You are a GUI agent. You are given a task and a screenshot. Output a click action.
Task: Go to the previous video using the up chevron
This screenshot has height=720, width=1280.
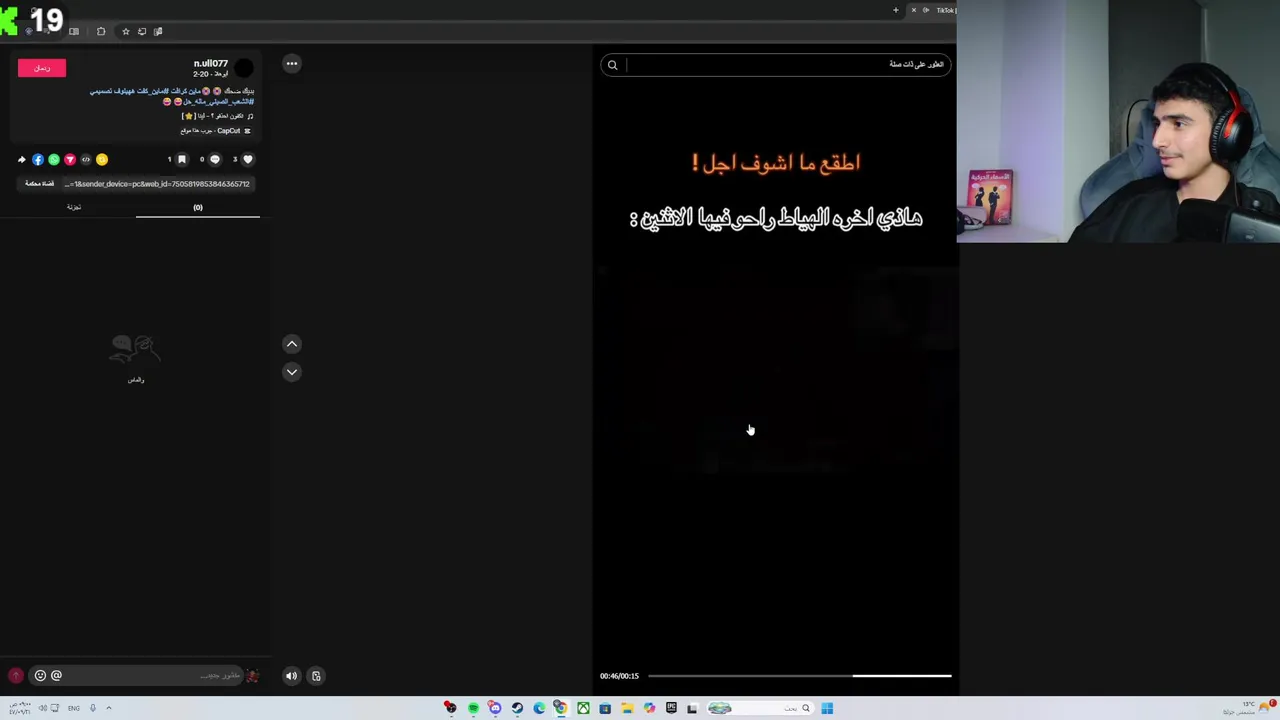[292, 344]
